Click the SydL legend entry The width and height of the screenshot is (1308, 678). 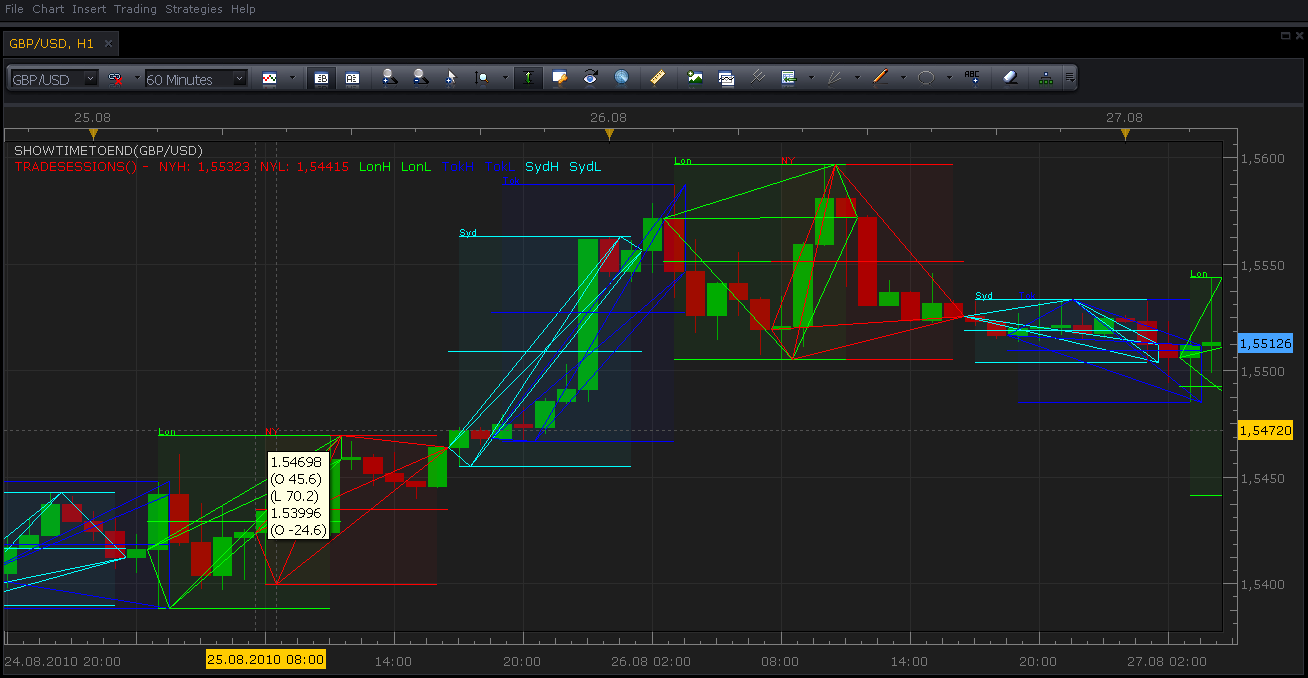[x=586, y=167]
